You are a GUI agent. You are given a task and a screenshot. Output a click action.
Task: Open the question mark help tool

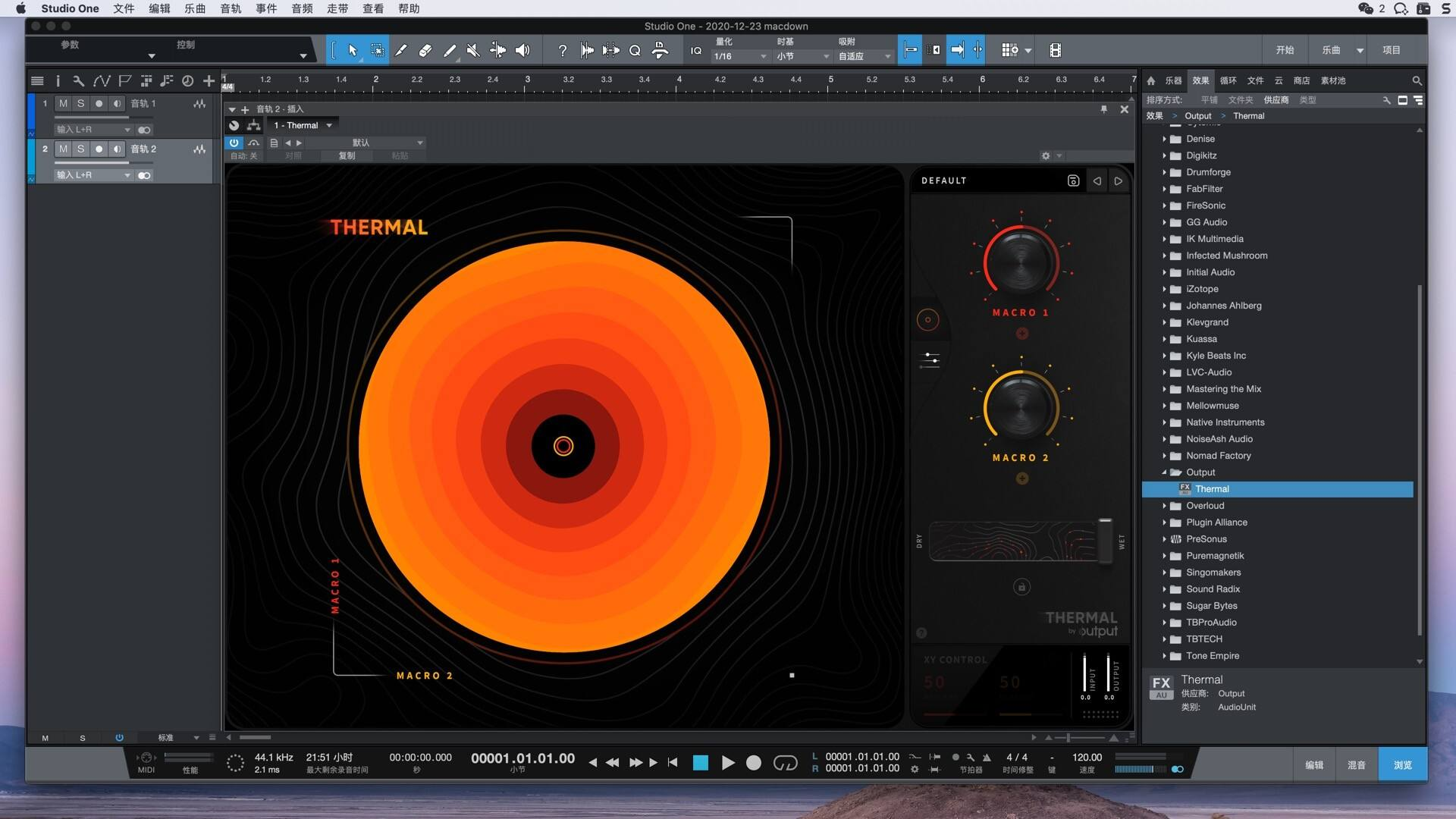562,50
